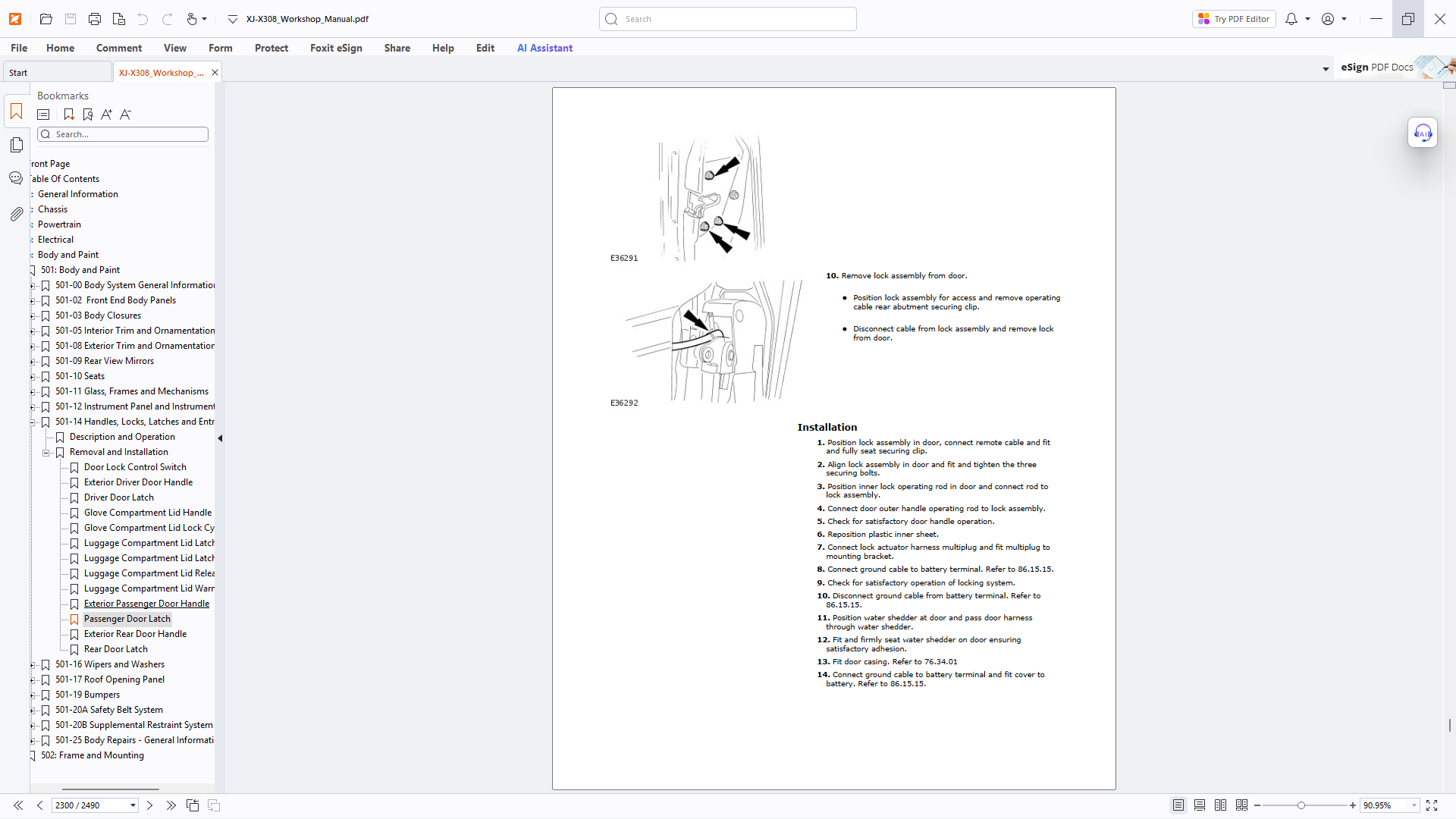Switch to the Start tab
Image resolution: width=1456 pixels, height=819 pixels.
click(x=19, y=73)
